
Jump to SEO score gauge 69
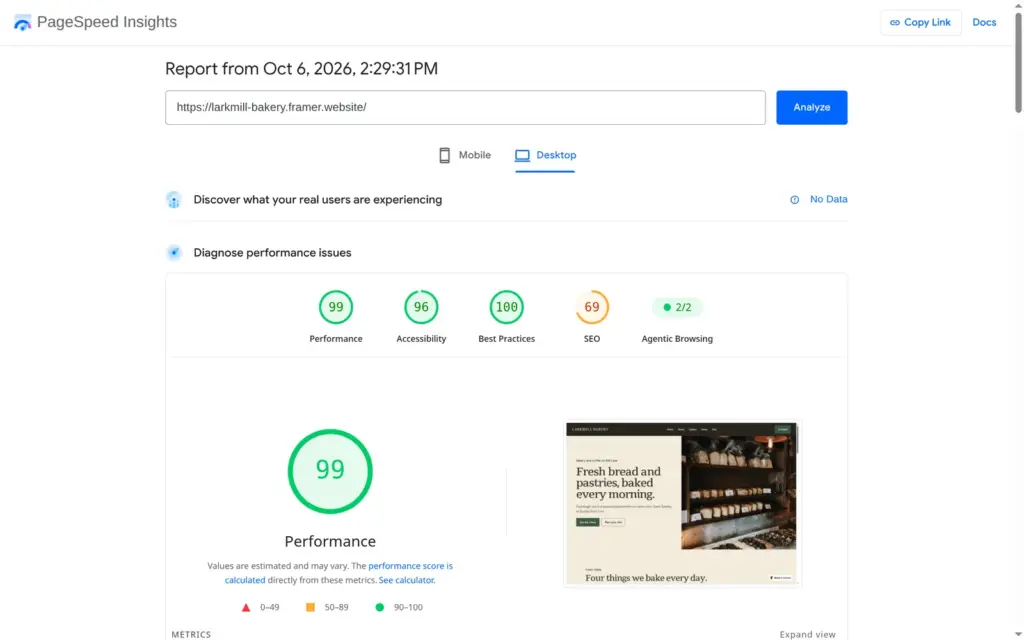pyautogui.click(x=592, y=307)
